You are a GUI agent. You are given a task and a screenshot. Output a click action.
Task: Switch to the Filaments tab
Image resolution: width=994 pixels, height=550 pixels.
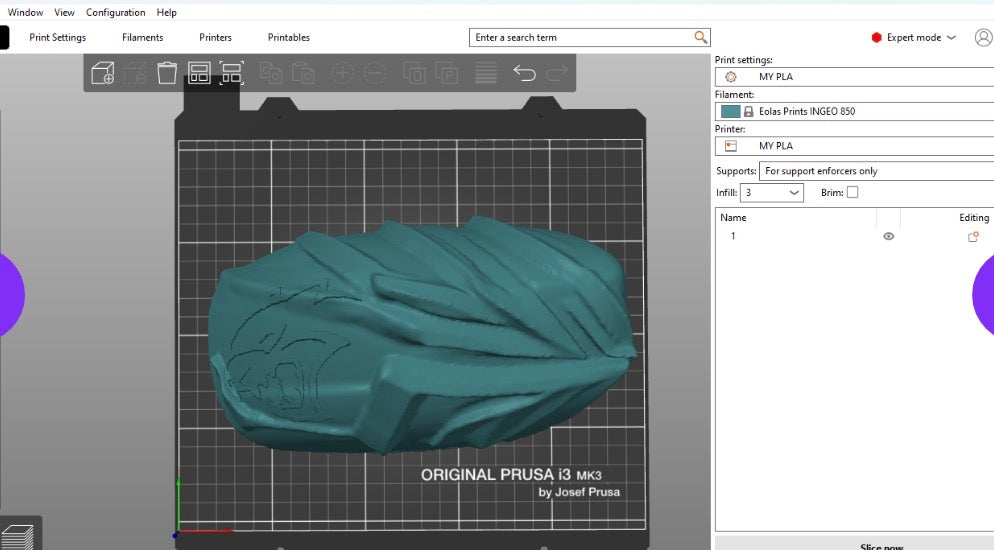pyautogui.click(x=143, y=37)
